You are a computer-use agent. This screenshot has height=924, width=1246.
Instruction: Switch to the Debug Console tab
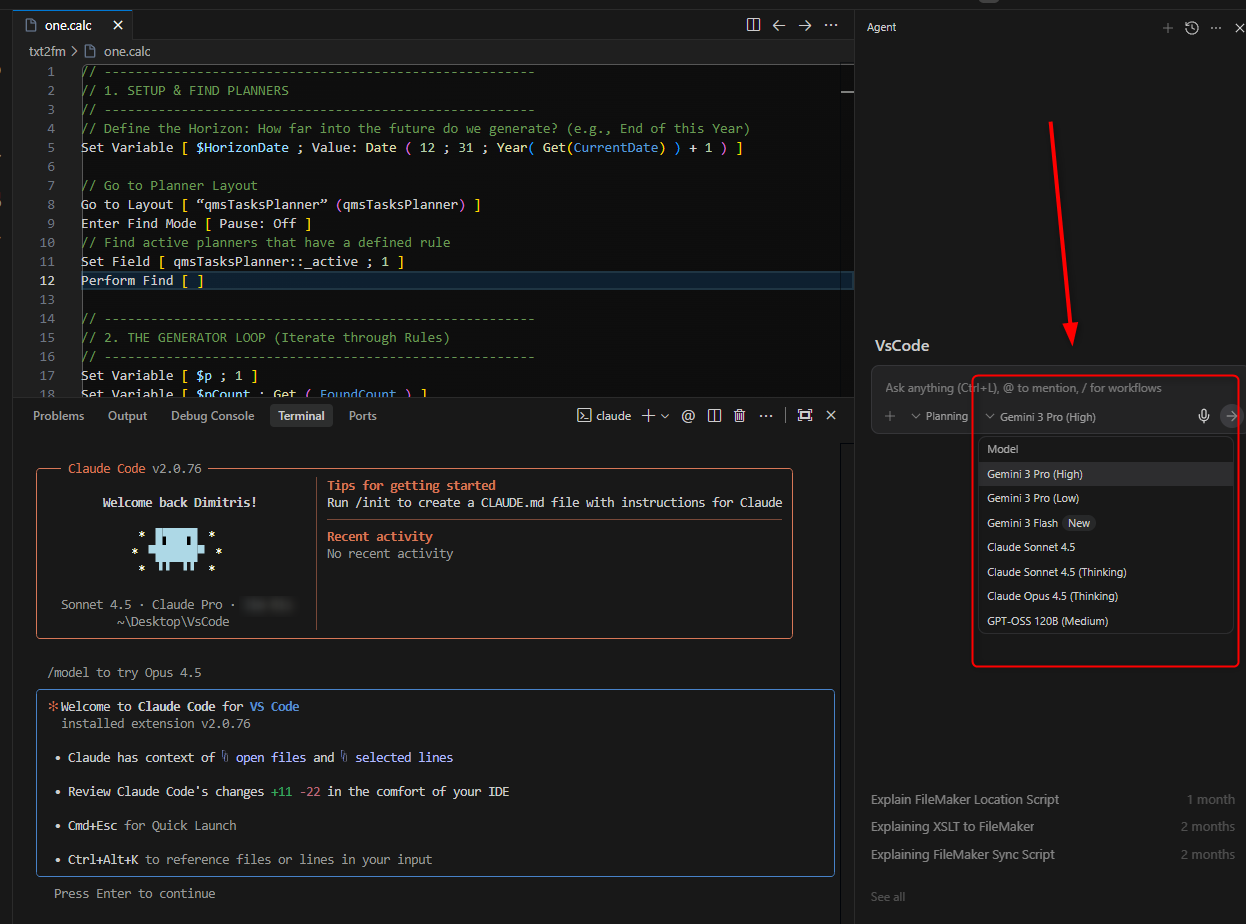click(212, 416)
